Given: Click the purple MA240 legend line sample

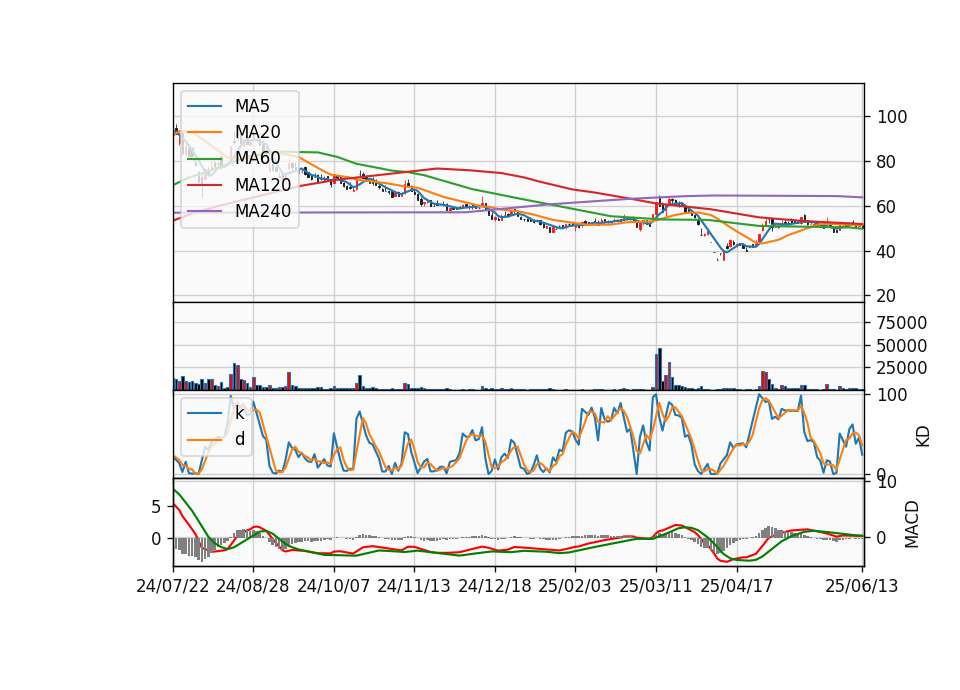Looking at the screenshot, I should click(x=204, y=211).
